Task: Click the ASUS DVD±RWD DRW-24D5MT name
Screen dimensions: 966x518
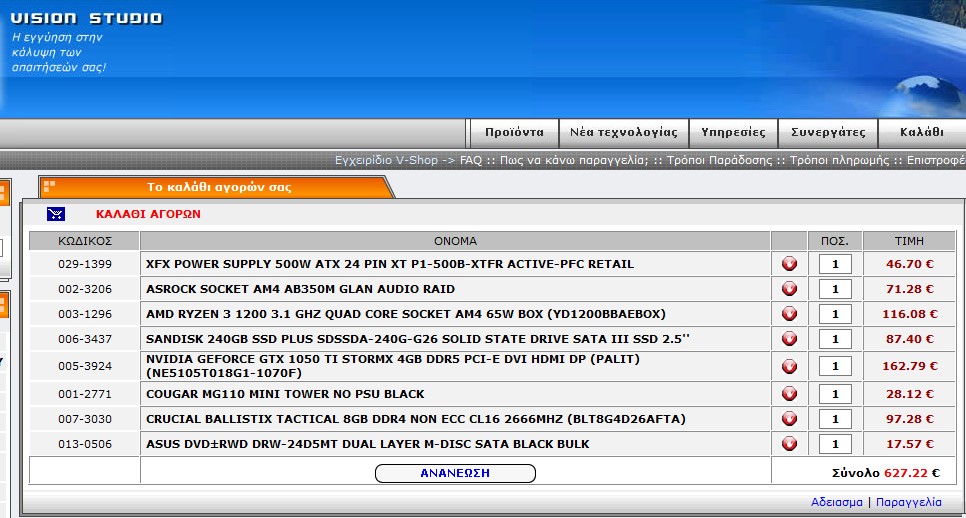Action: pos(367,444)
